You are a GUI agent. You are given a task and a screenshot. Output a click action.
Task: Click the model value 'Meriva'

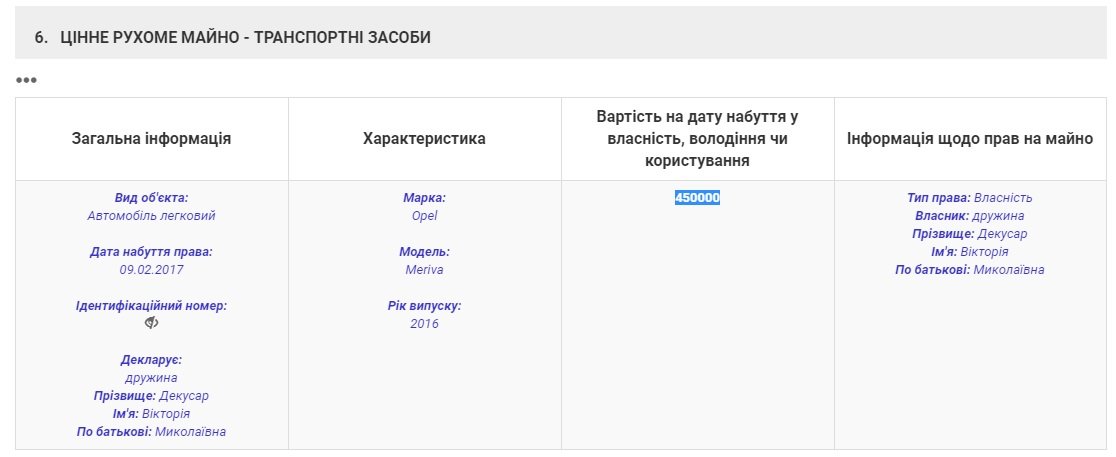pos(424,269)
